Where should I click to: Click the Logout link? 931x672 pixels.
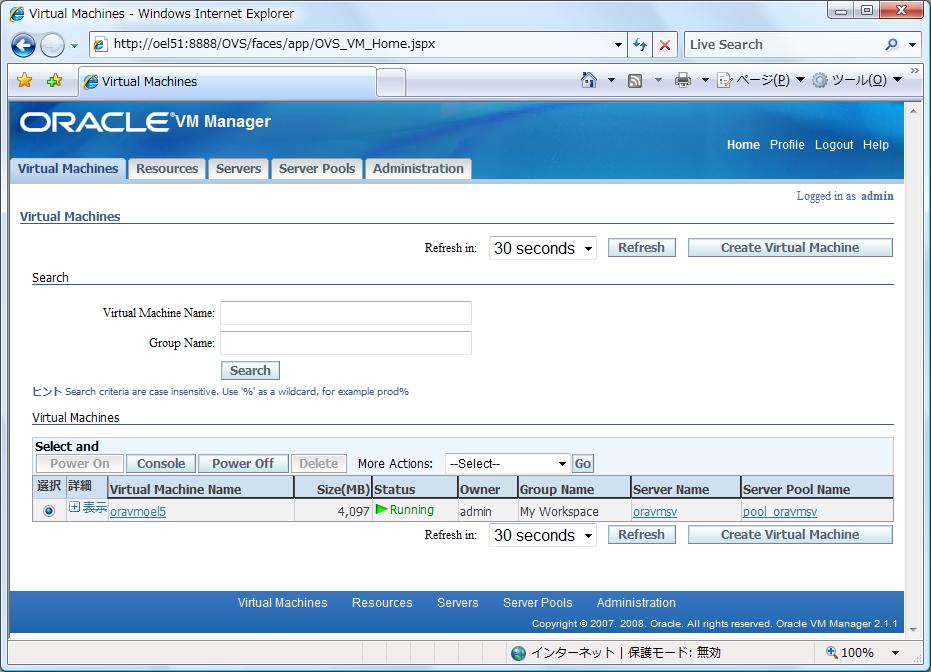point(834,145)
